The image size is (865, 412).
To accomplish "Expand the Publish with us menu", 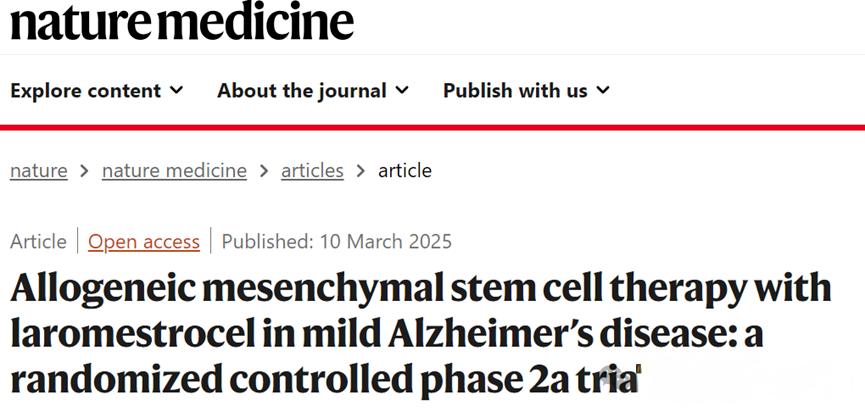I will click(x=526, y=90).
